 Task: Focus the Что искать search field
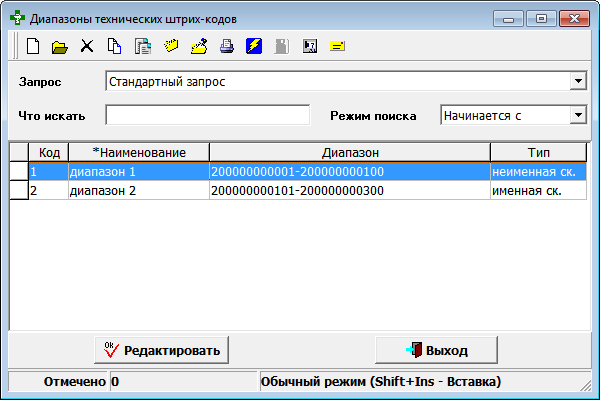(207, 115)
